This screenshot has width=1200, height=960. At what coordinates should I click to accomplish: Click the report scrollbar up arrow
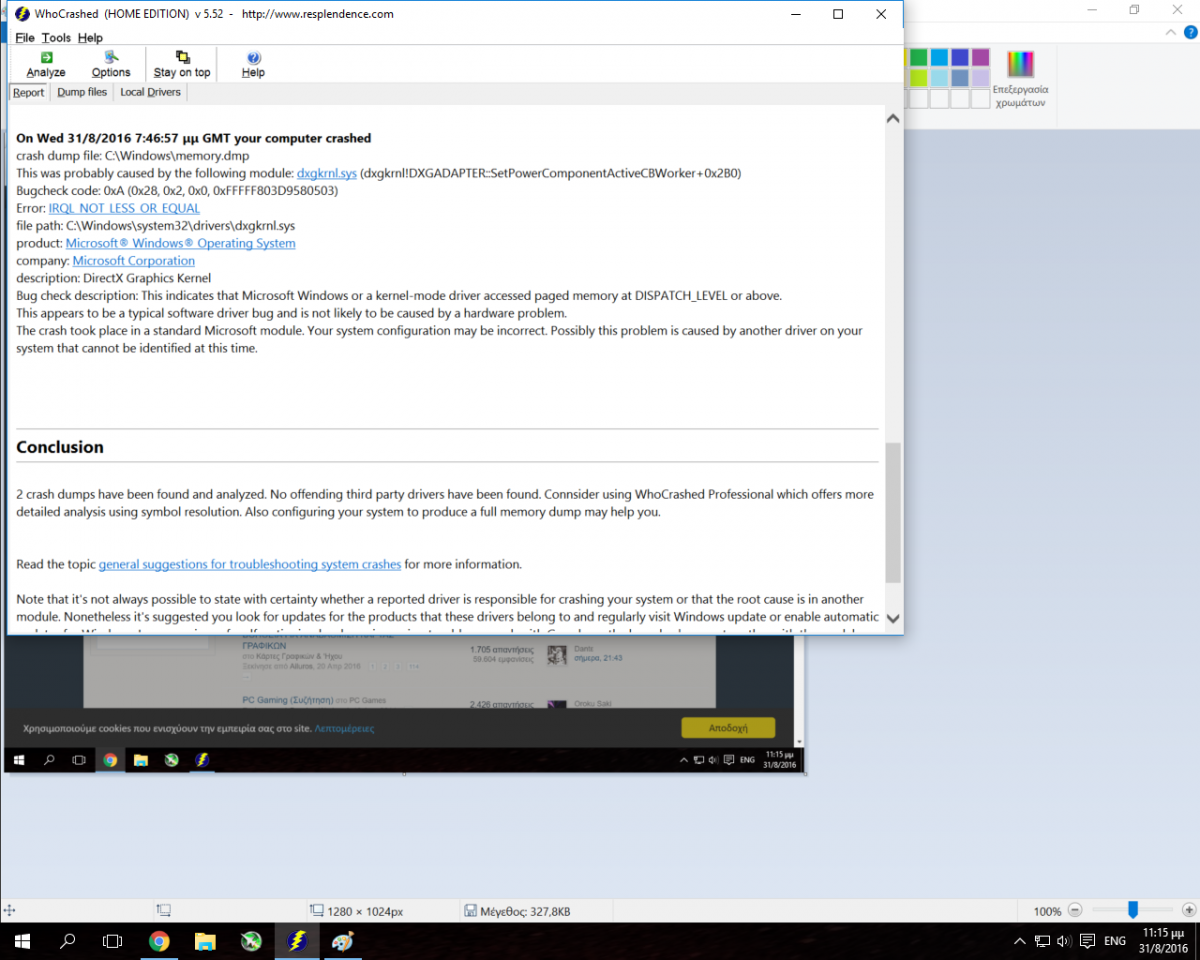[893, 118]
